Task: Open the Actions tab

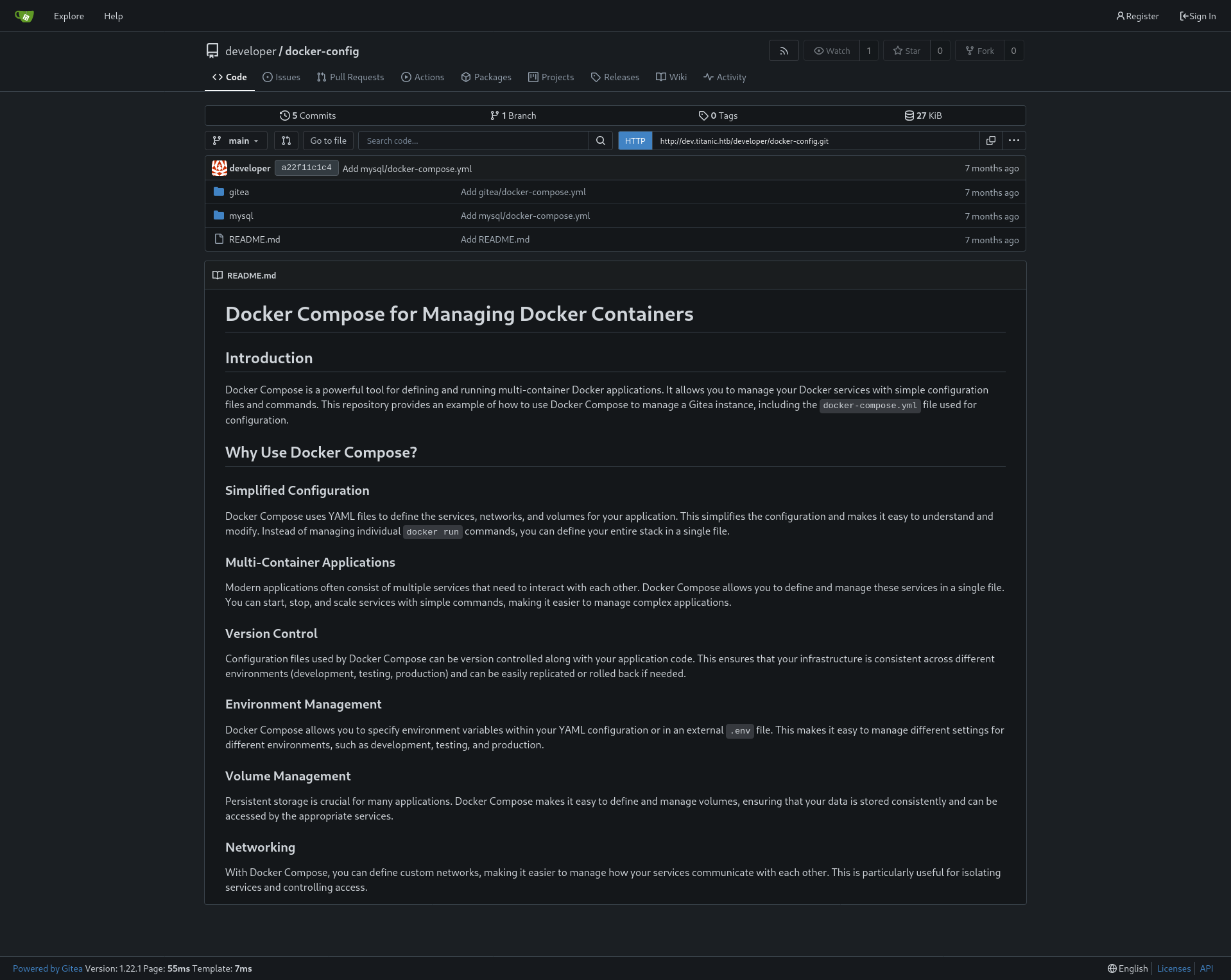Action: coord(423,77)
